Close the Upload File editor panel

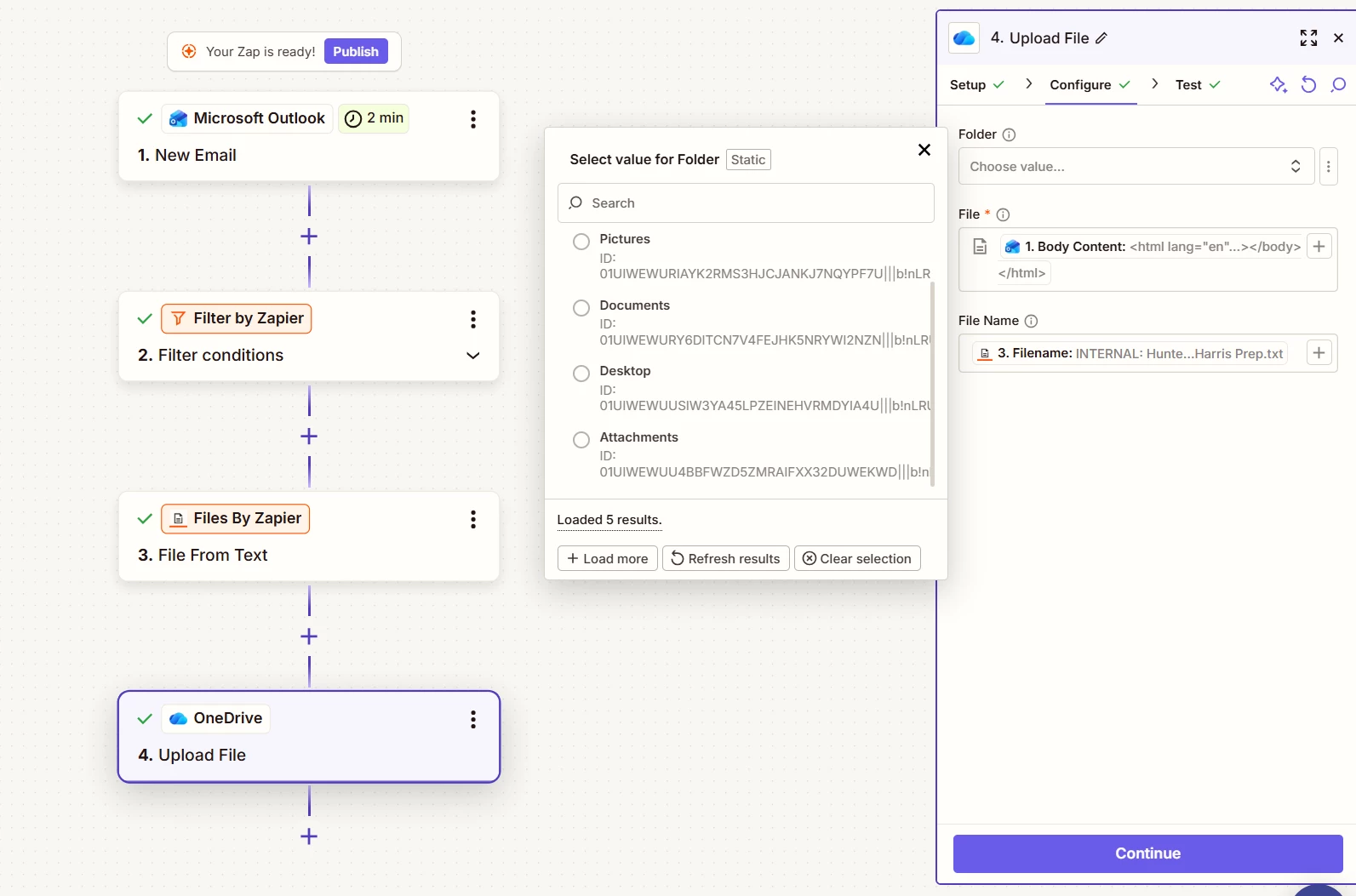coord(1338,38)
